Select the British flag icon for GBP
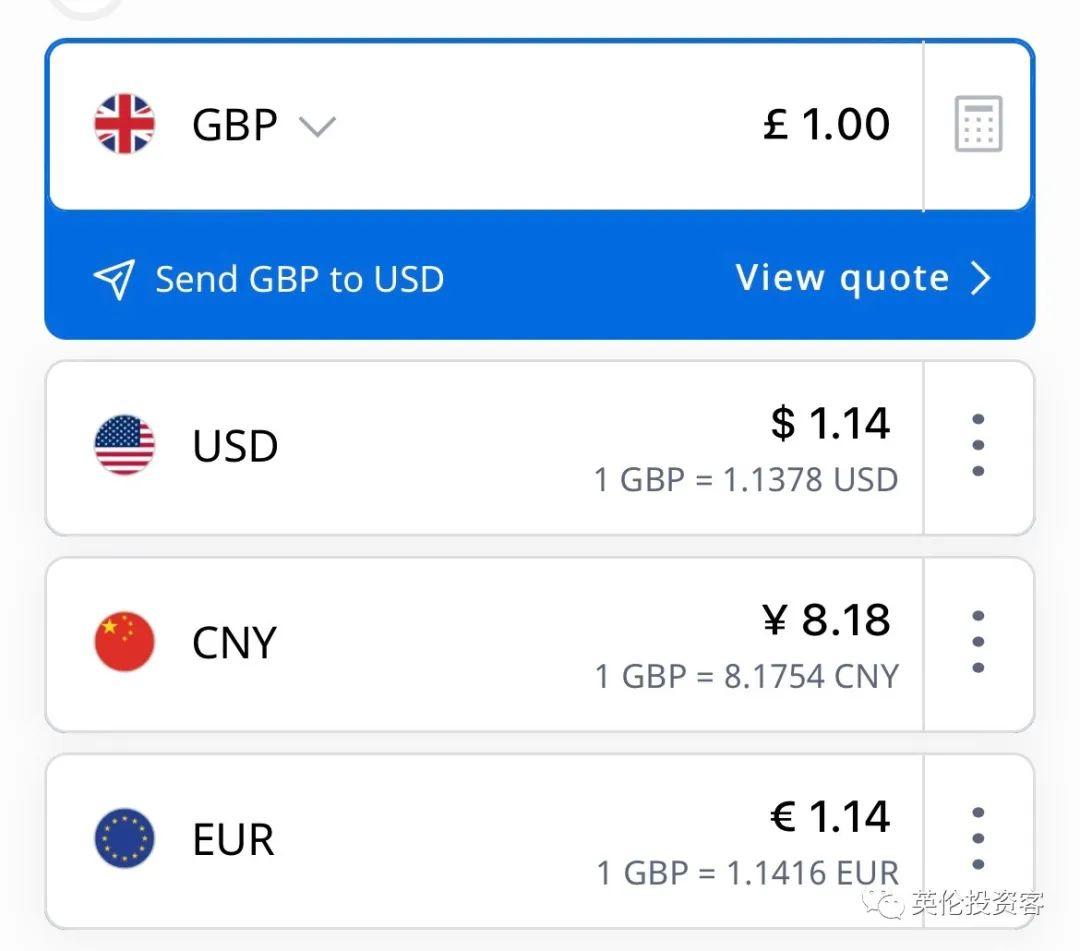 click(124, 122)
